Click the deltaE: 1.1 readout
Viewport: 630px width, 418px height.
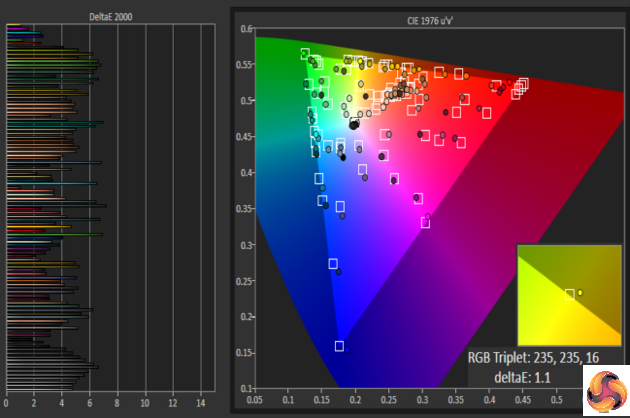coord(522,377)
